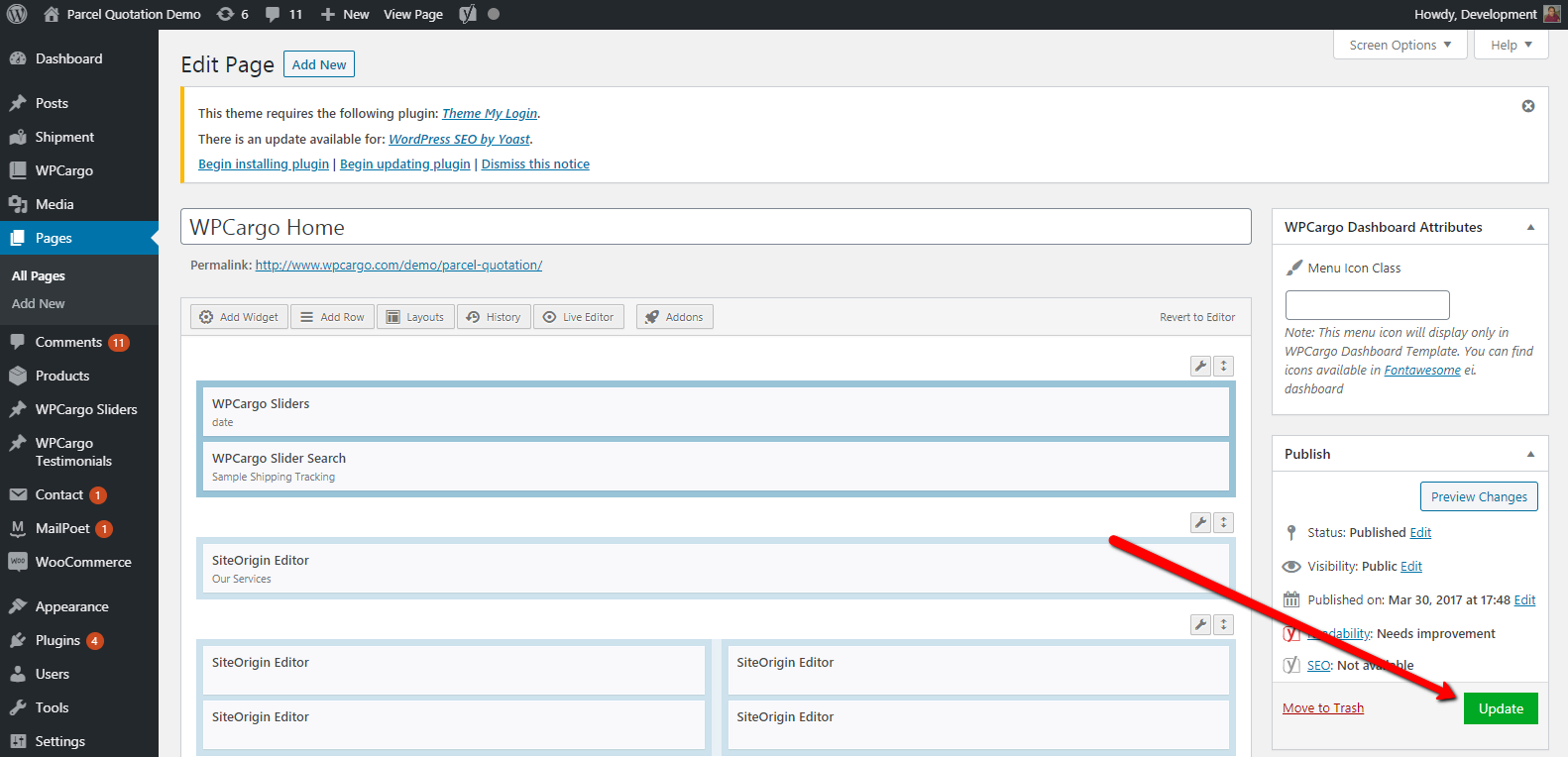Open the updates counter showing 6
Viewport: 1568px width, 757px height.
coord(233,14)
